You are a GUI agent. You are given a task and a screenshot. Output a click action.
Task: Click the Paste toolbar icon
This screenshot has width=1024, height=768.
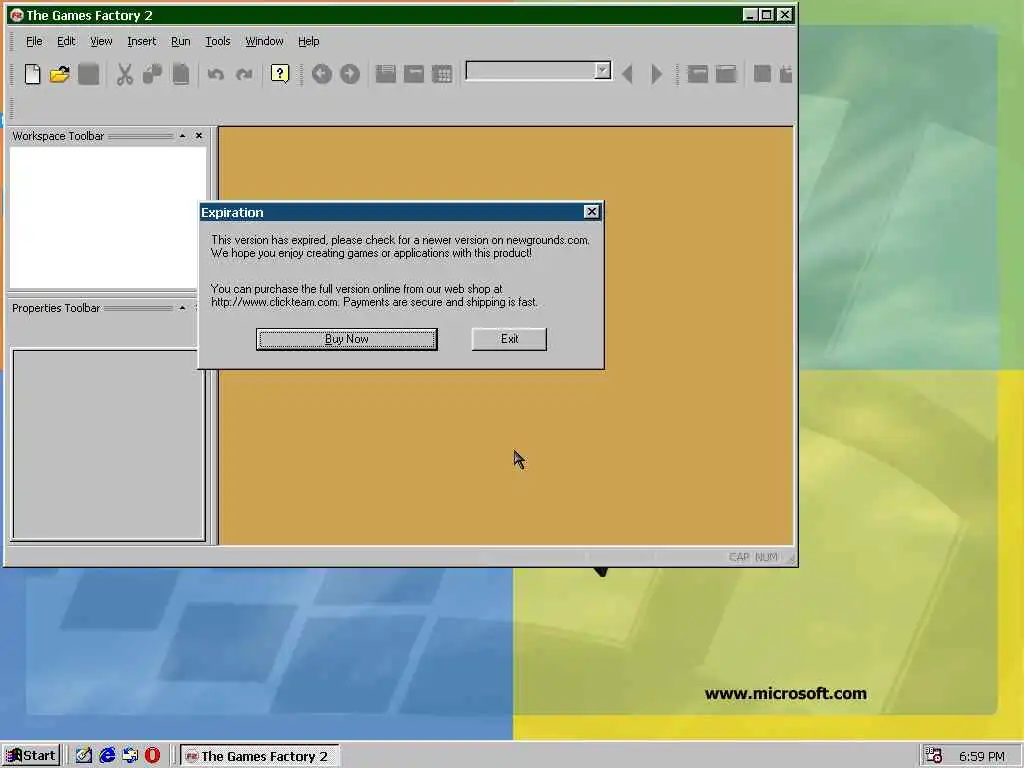click(181, 74)
